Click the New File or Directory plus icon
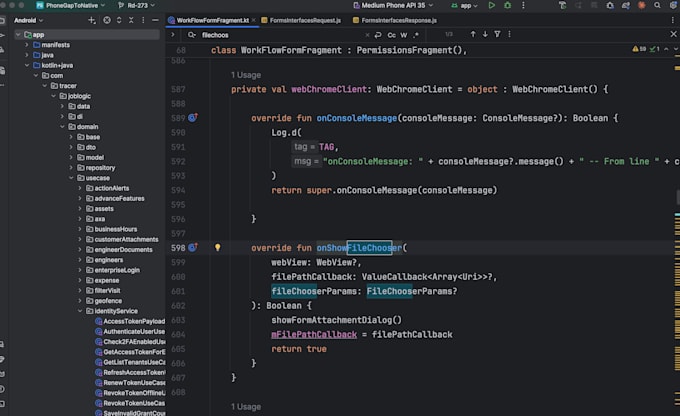Image resolution: width=680 pixels, height=416 pixels. tap(92, 20)
